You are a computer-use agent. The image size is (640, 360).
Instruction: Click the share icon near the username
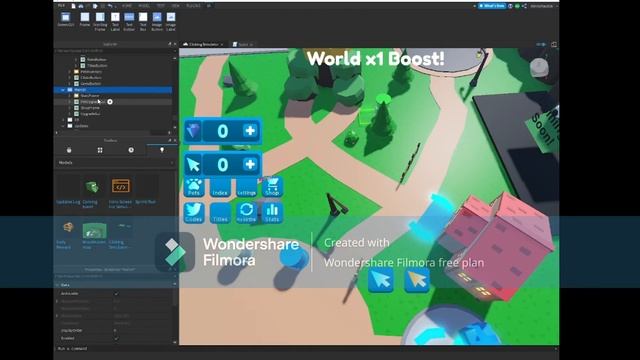click(524, 6)
